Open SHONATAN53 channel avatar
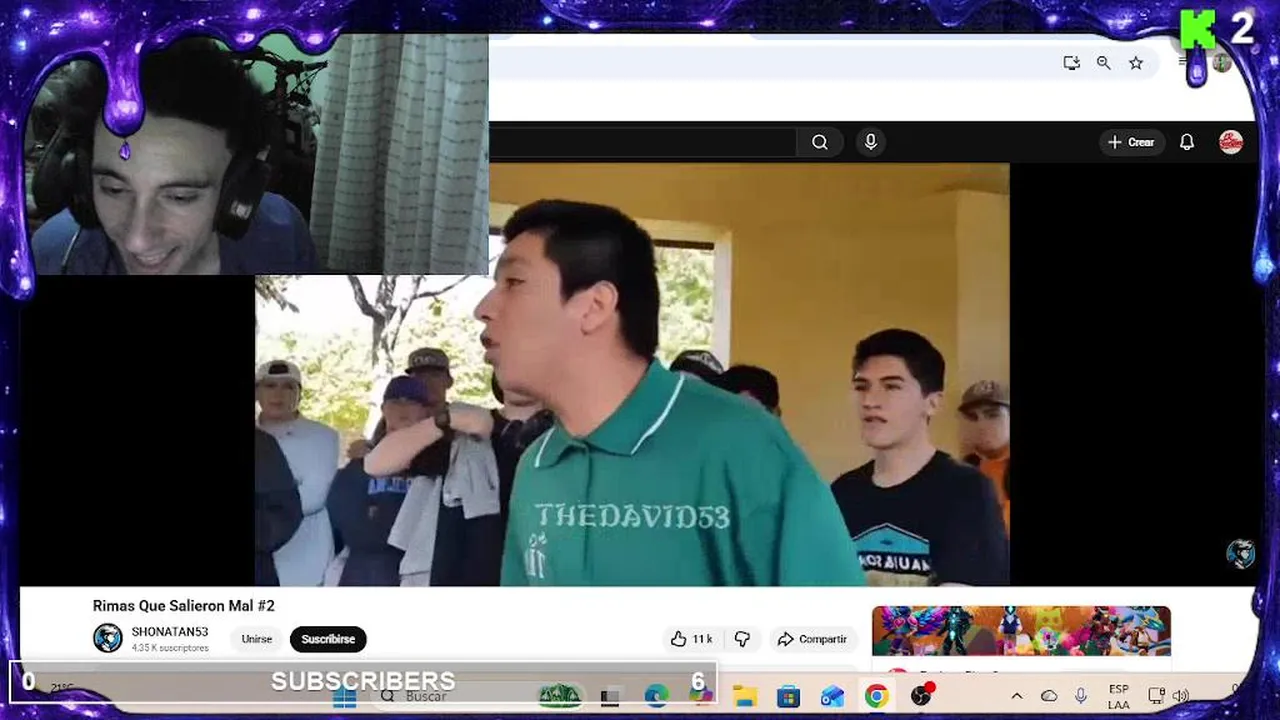 tap(108, 638)
